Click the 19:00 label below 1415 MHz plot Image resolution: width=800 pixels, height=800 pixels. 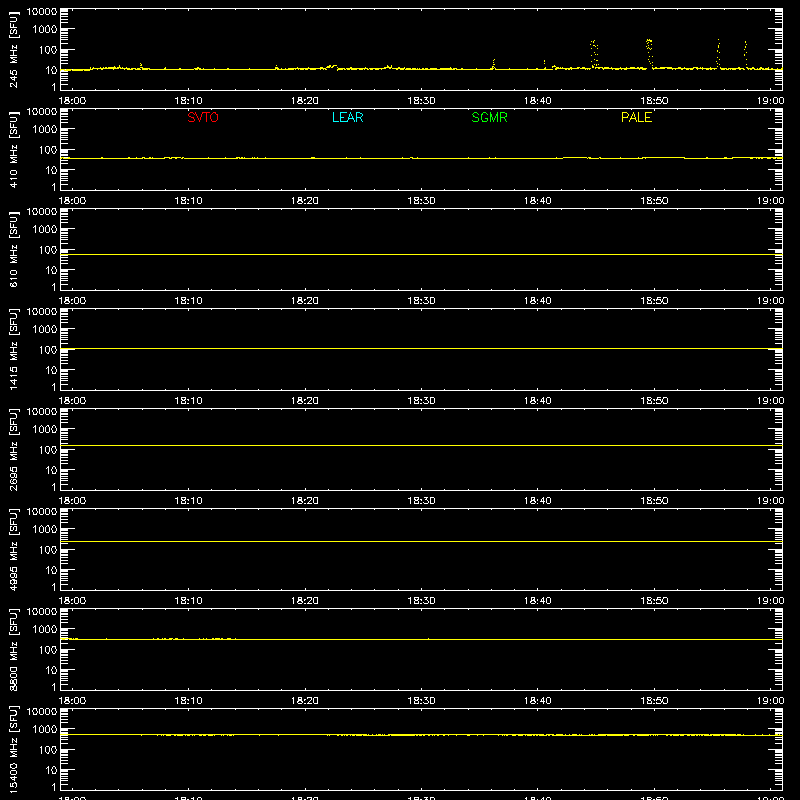click(x=770, y=401)
